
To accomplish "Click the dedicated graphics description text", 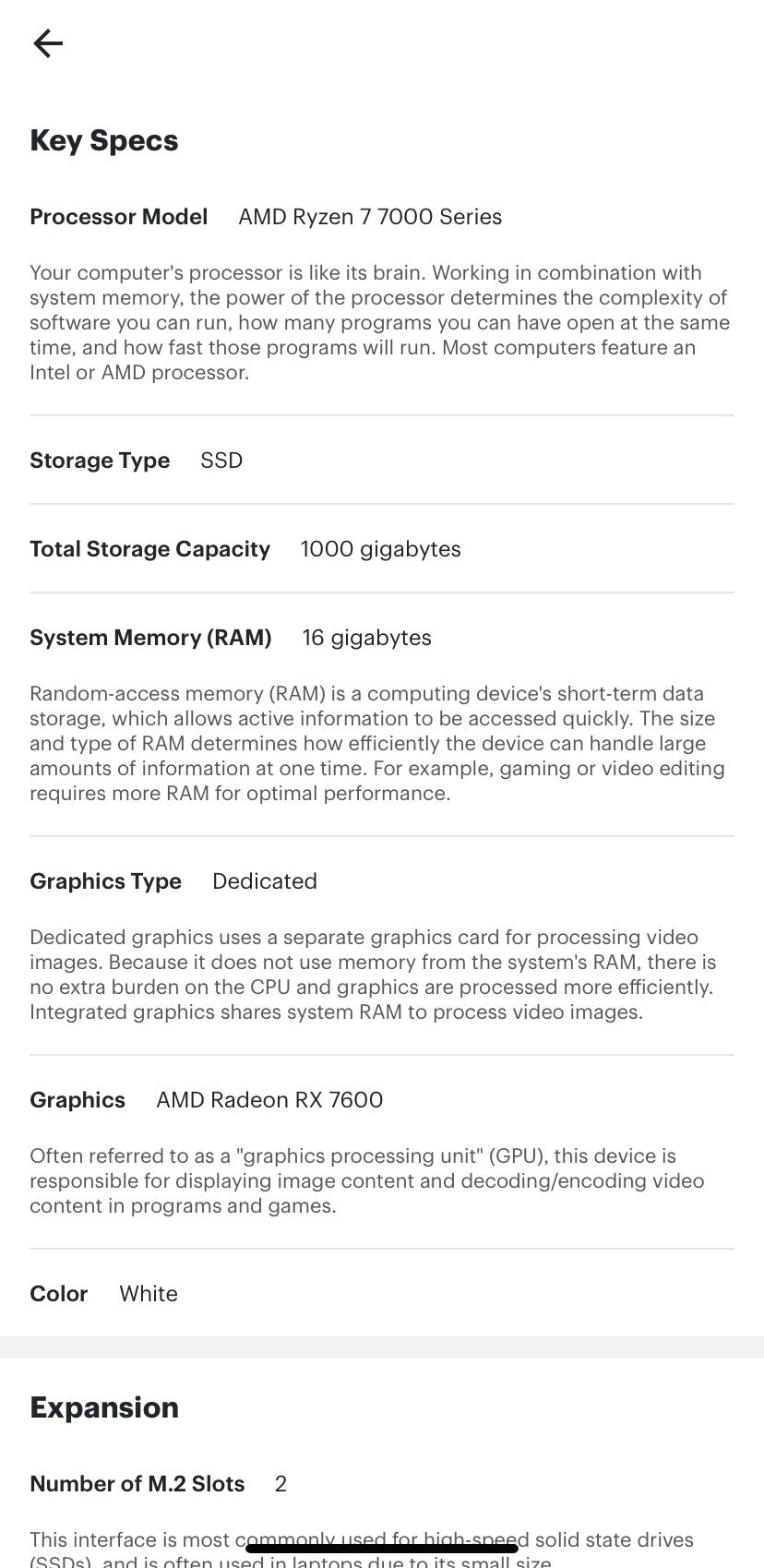I will pyautogui.click(x=373, y=975).
